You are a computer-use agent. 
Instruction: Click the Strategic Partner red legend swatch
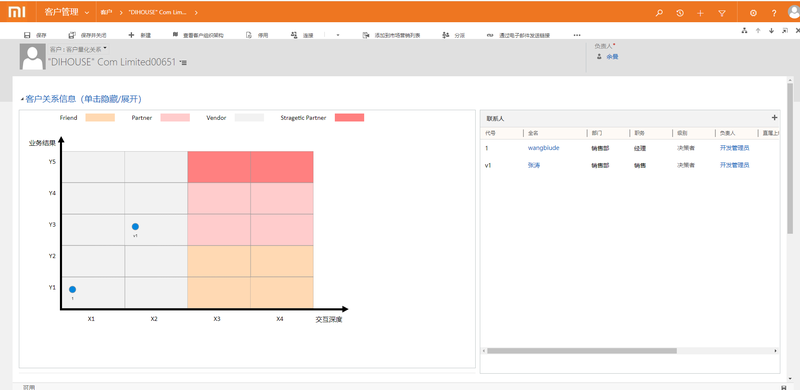(349, 117)
